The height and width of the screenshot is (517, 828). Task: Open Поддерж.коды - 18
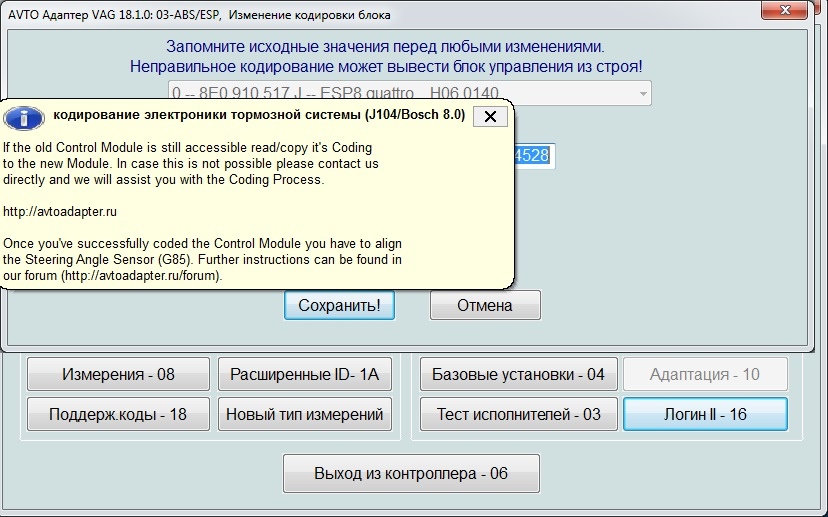tap(118, 414)
